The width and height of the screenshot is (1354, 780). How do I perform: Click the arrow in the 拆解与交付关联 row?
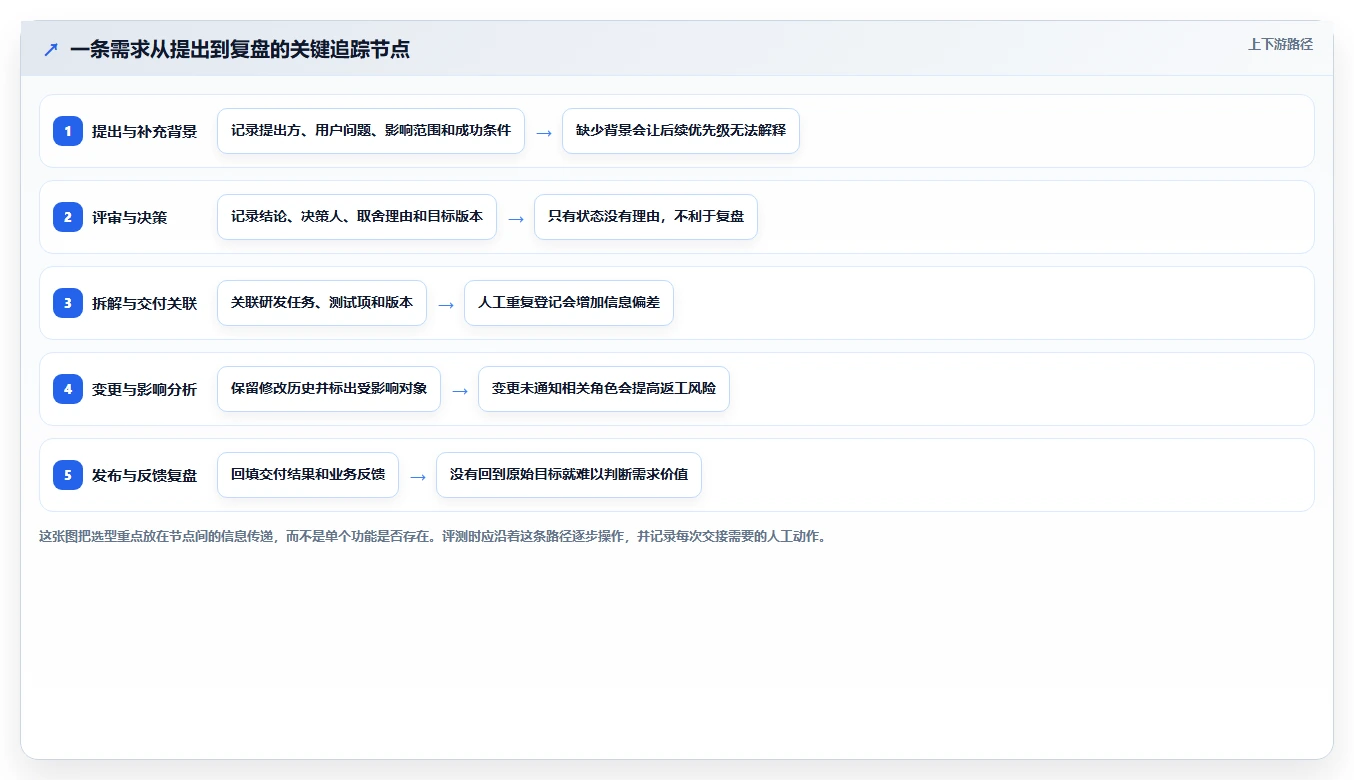[x=446, y=304]
